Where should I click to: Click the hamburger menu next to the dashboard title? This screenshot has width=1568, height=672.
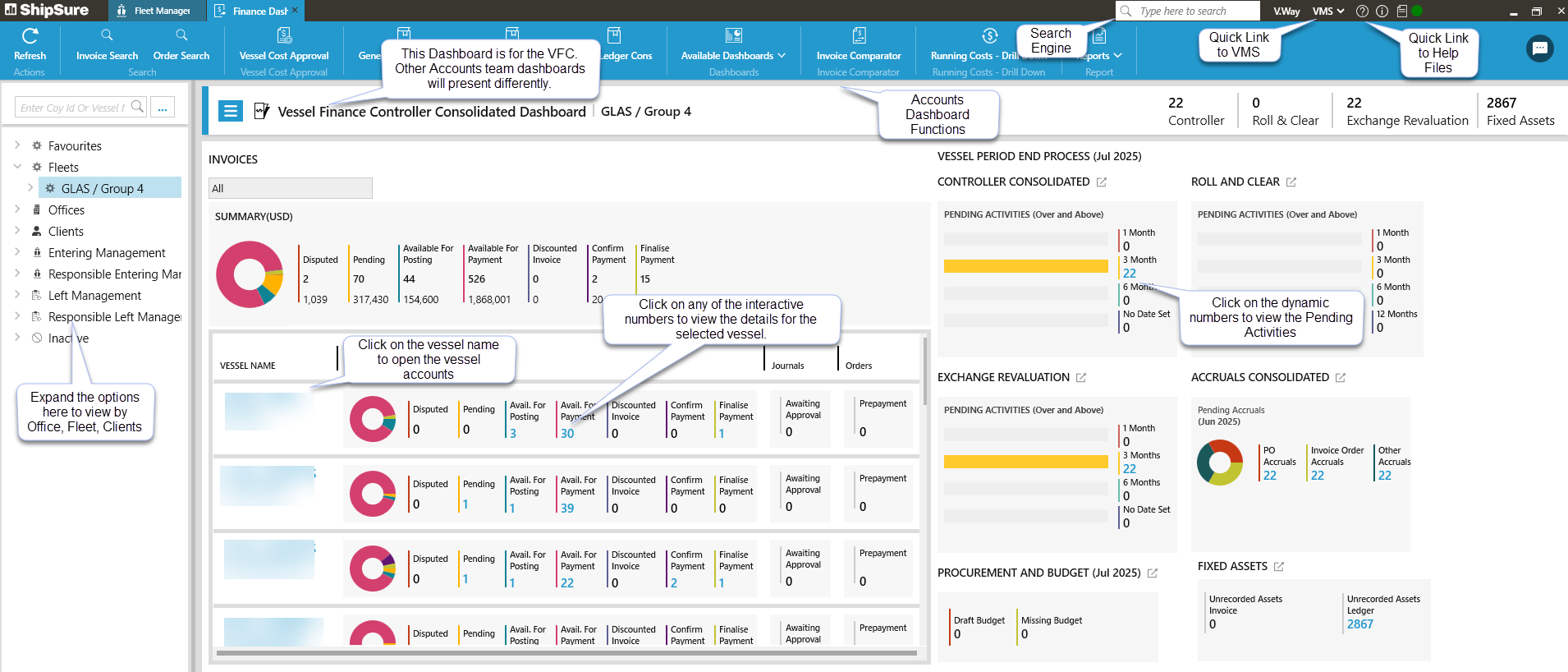click(231, 111)
